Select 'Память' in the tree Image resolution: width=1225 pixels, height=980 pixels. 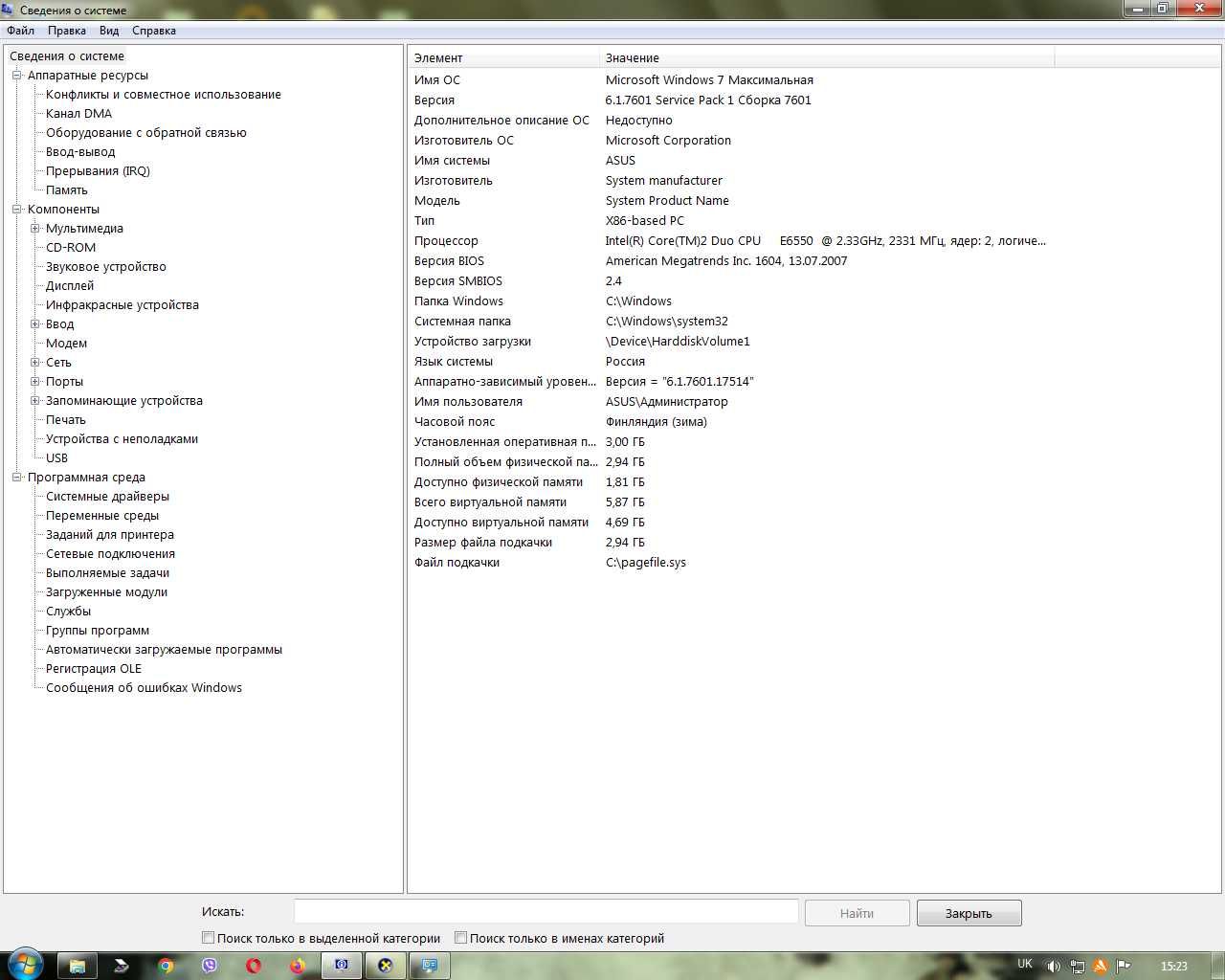point(67,190)
